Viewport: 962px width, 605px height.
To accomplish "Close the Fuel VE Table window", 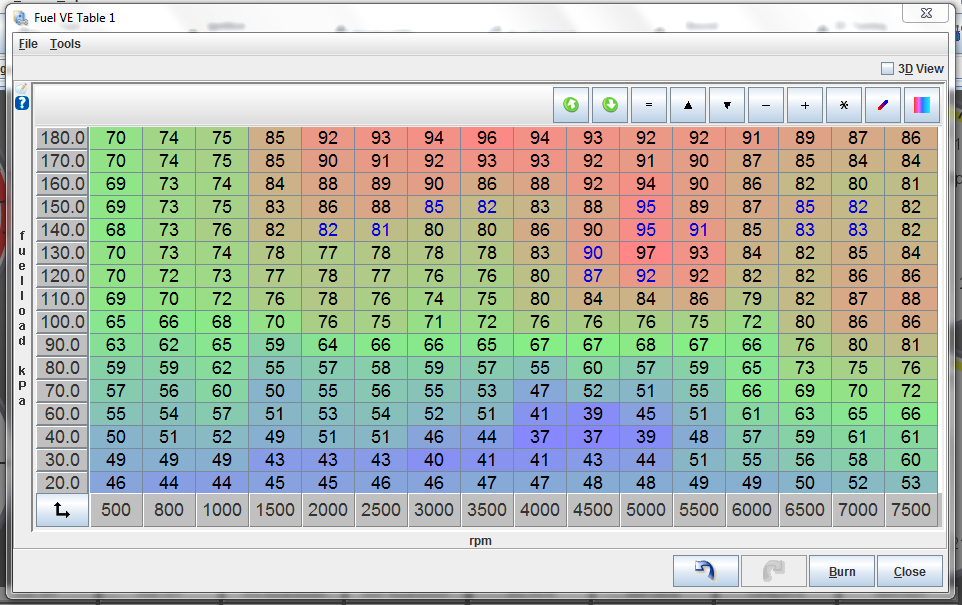I will pyautogui.click(x=926, y=13).
